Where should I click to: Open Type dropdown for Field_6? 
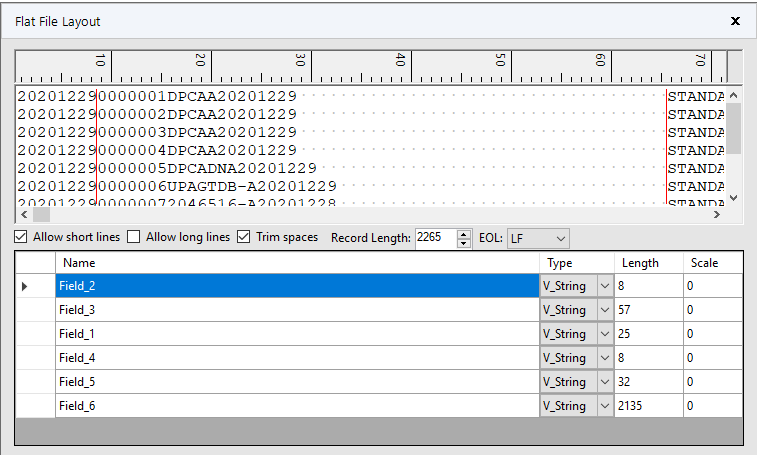click(x=605, y=406)
